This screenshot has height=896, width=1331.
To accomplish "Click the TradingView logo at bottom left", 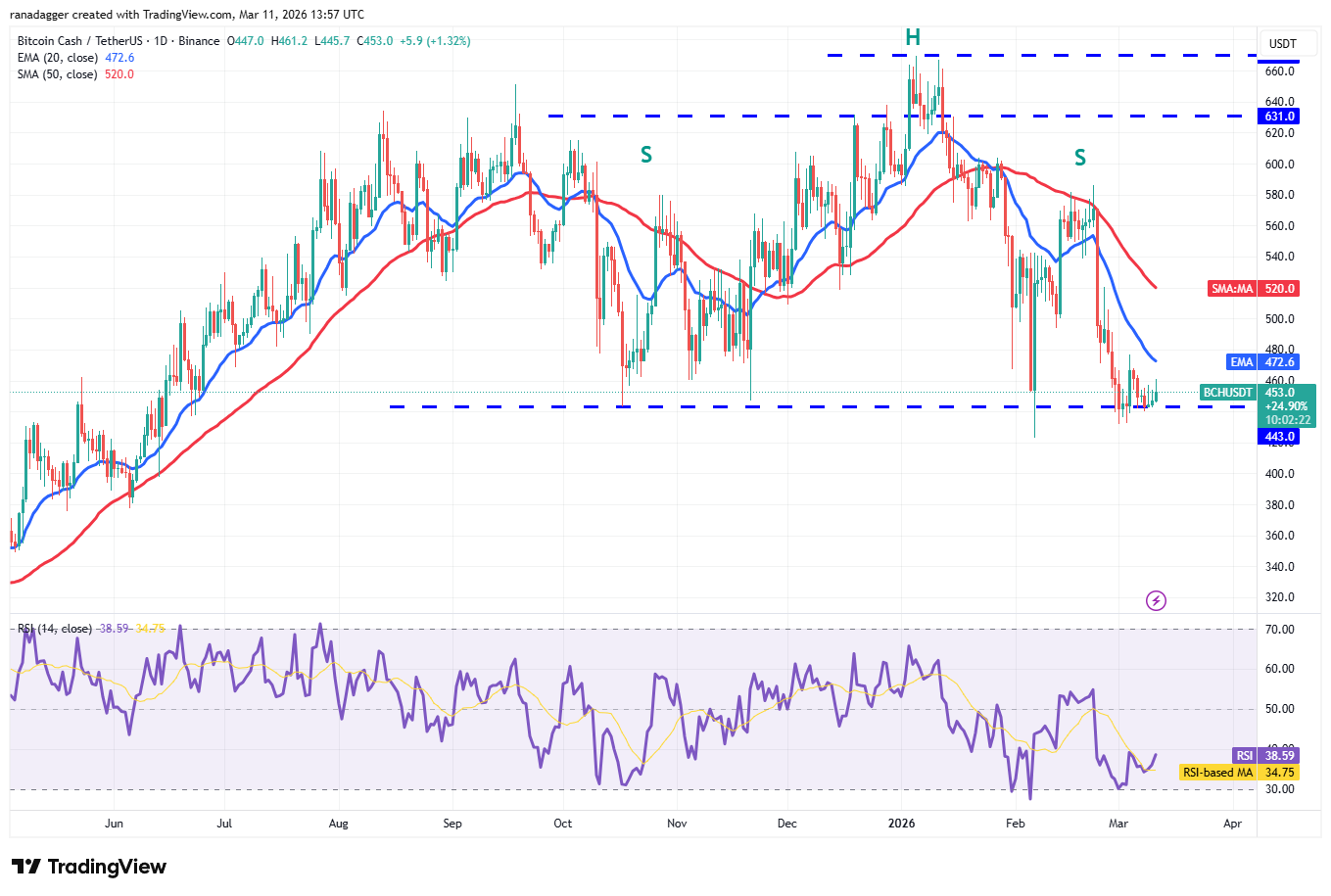I will click(x=89, y=867).
